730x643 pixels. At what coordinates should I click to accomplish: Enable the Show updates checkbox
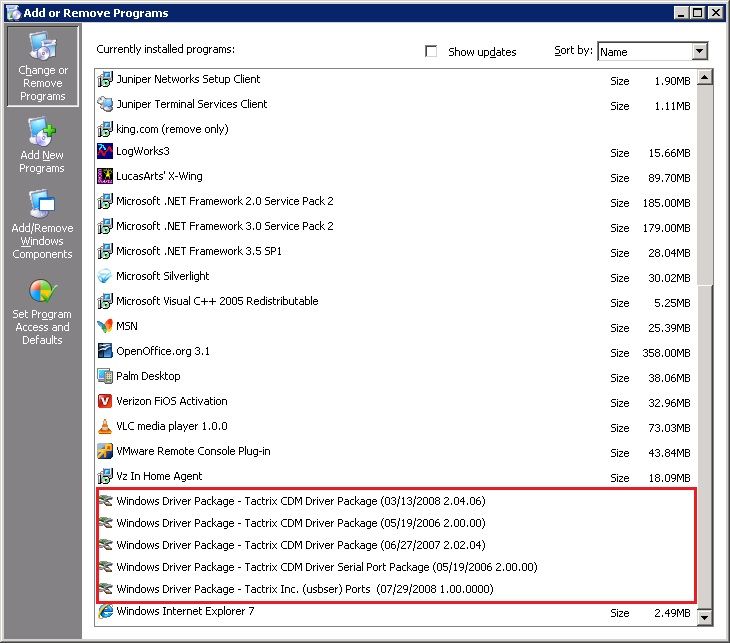[432, 51]
